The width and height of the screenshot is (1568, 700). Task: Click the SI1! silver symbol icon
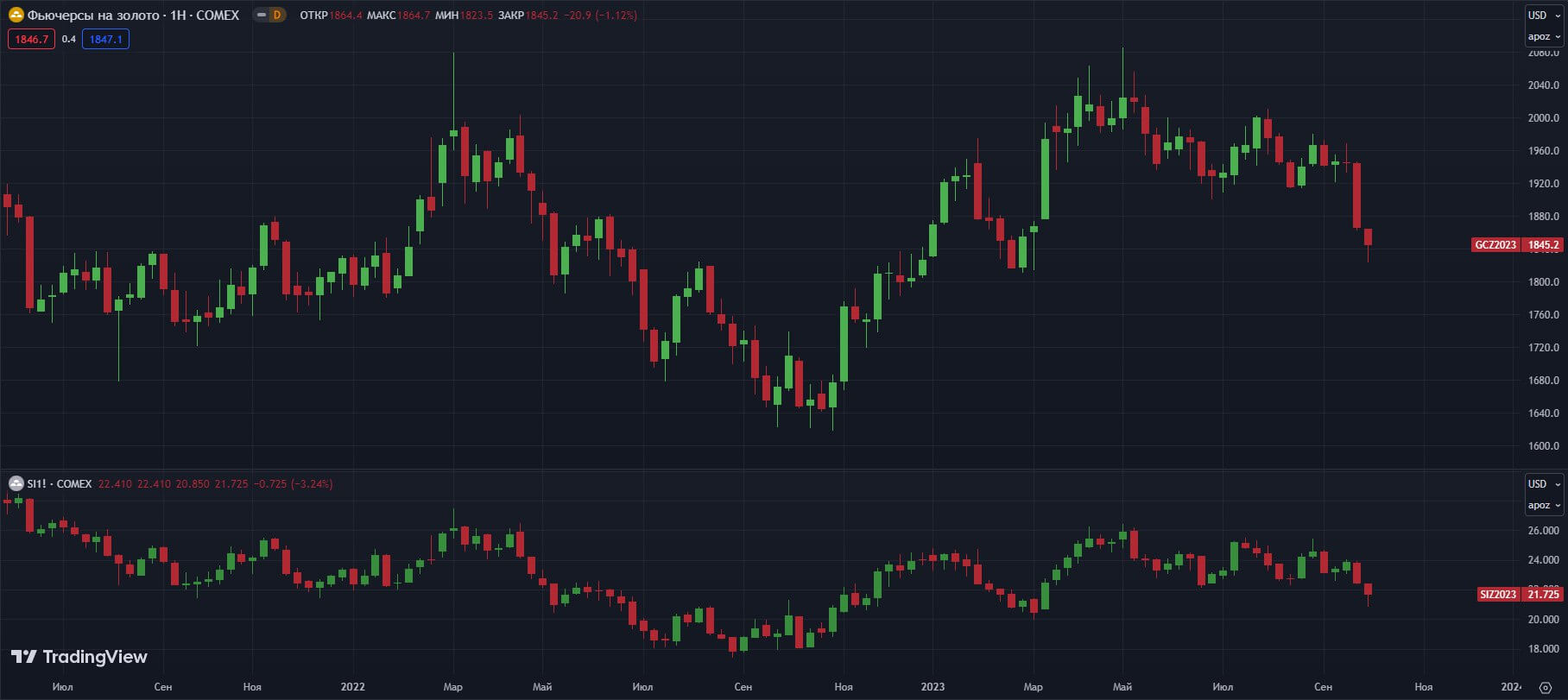tap(16, 483)
